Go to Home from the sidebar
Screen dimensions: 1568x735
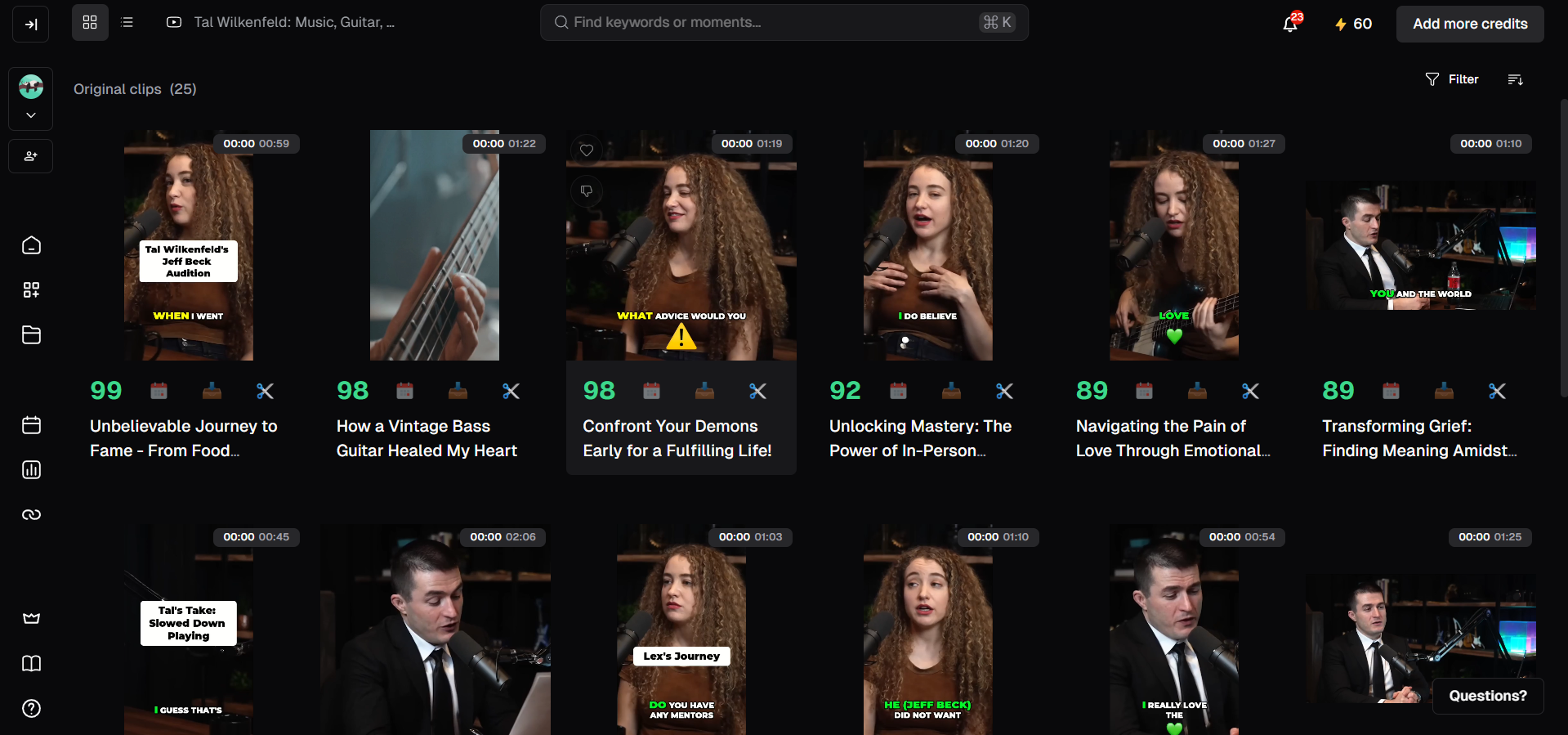pyautogui.click(x=31, y=245)
